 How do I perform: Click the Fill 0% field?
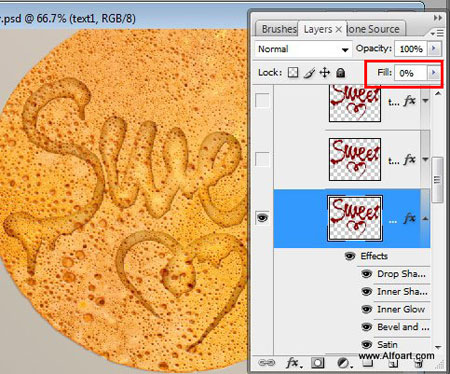pyautogui.click(x=410, y=73)
